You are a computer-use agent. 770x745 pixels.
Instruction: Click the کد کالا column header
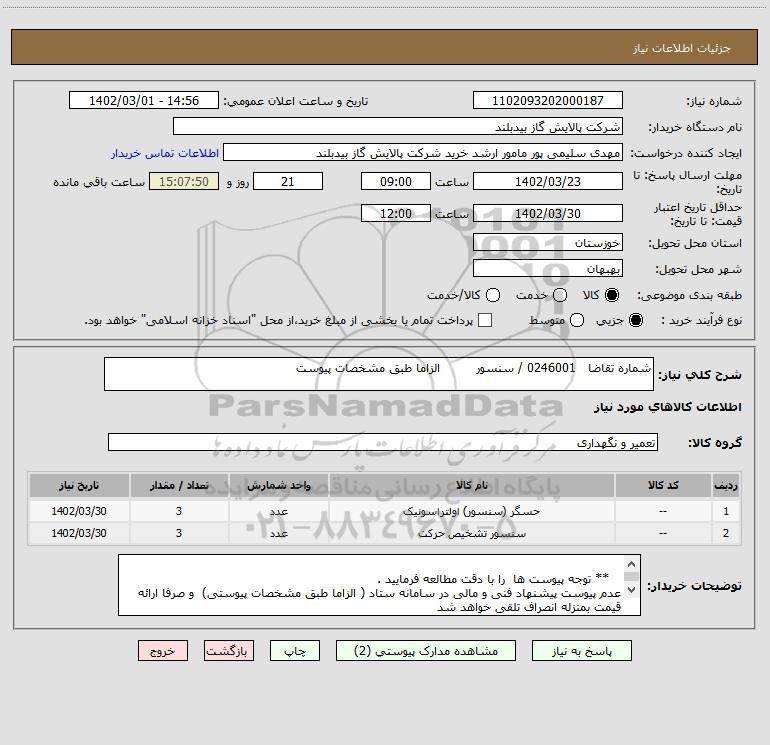(x=663, y=486)
